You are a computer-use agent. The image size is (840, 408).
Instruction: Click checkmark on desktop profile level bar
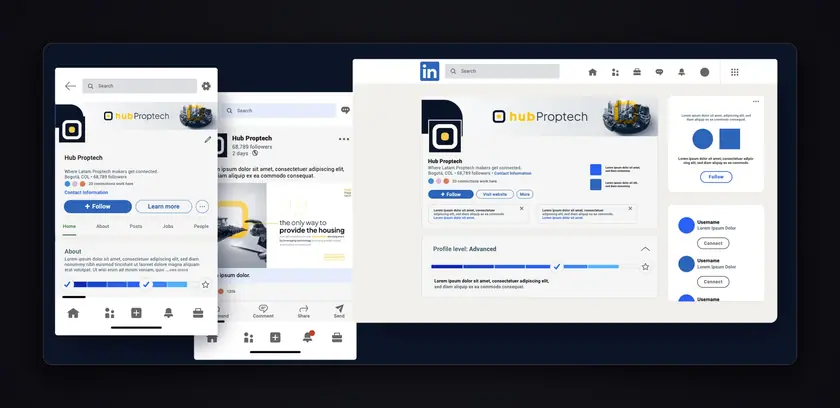pyautogui.click(x=557, y=266)
